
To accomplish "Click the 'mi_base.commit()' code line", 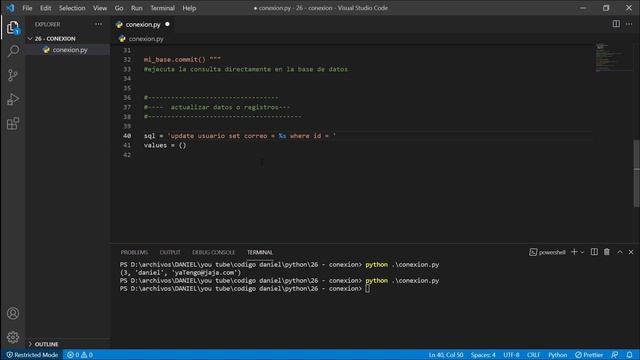I will pyautogui.click(x=182, y=60).
